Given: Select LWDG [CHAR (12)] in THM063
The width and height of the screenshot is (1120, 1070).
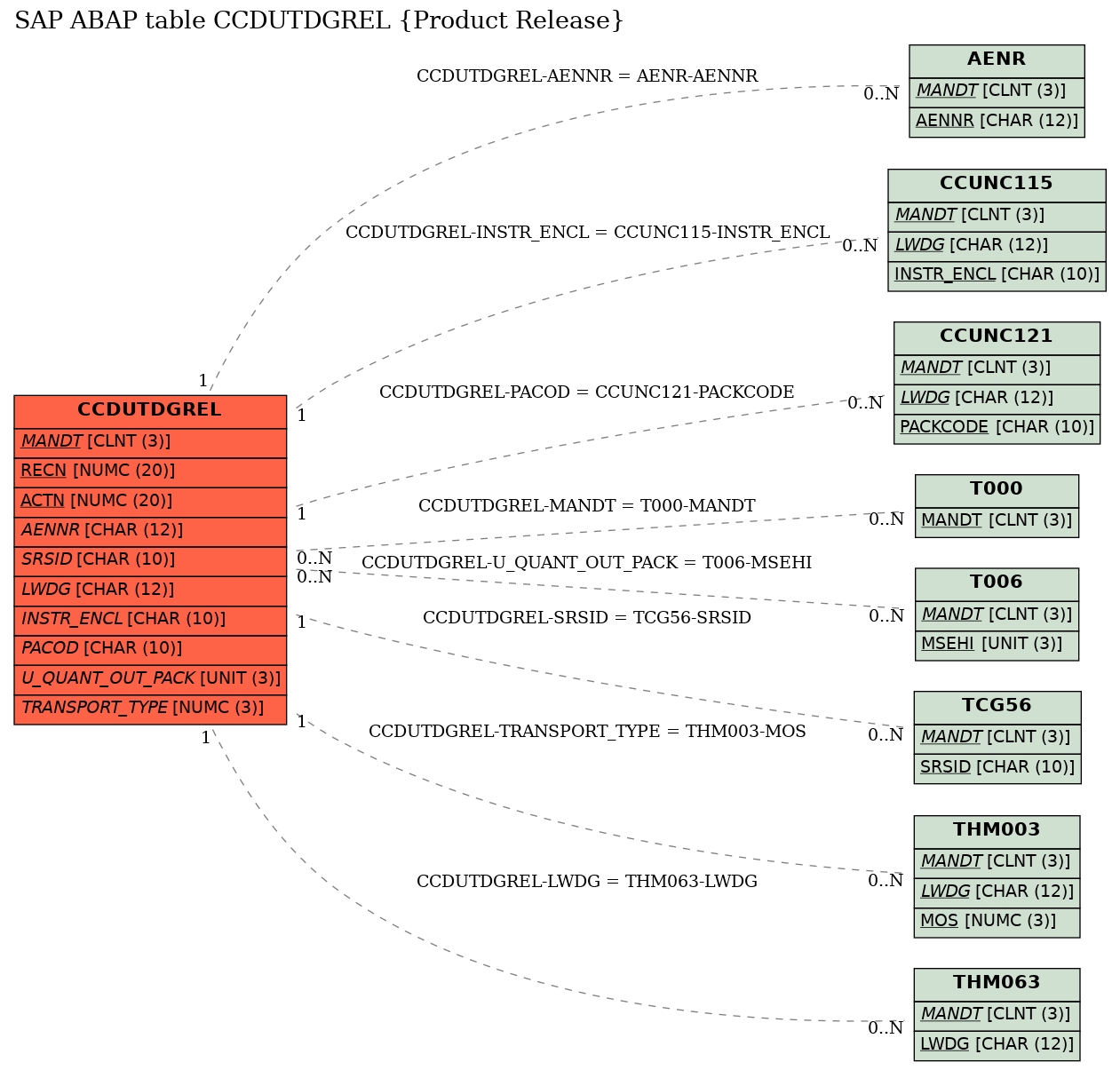Looking at the screenshot, I should 997,1045.
